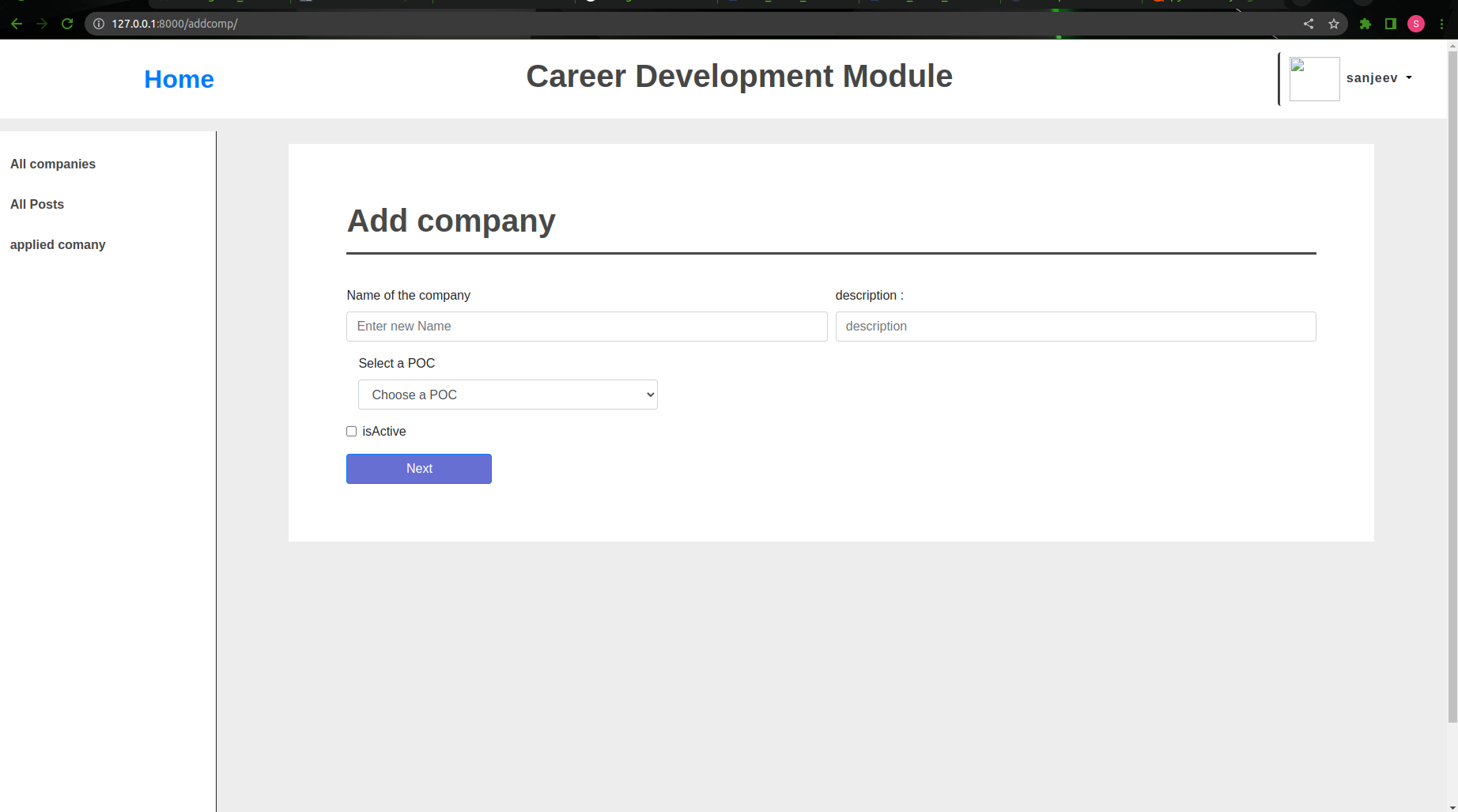This screenshot has width=1458, height=812.
Task: Open the browser extensions puzzle icon
Action: (1365, 24)
